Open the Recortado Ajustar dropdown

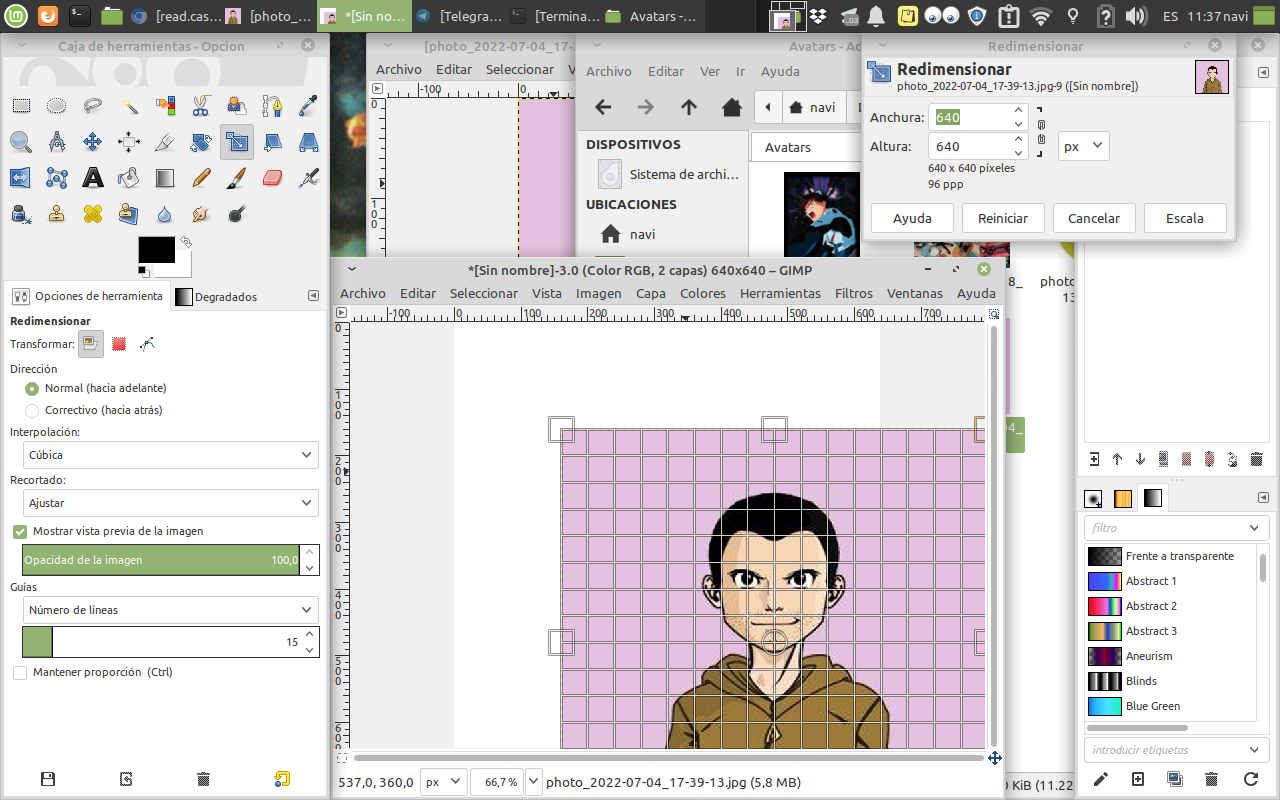(171, 503)
